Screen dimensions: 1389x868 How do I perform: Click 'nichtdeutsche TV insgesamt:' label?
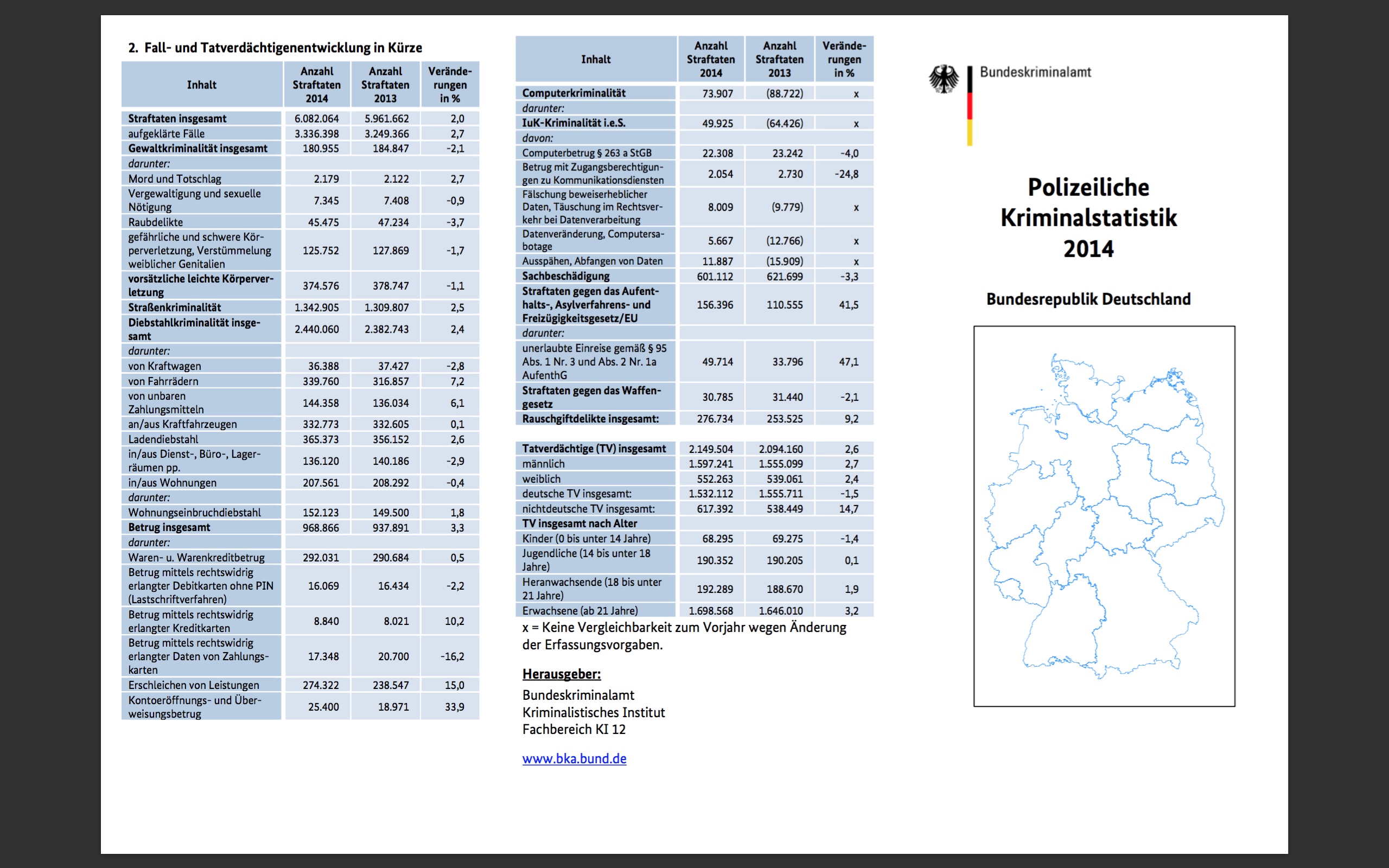point(588,509)
